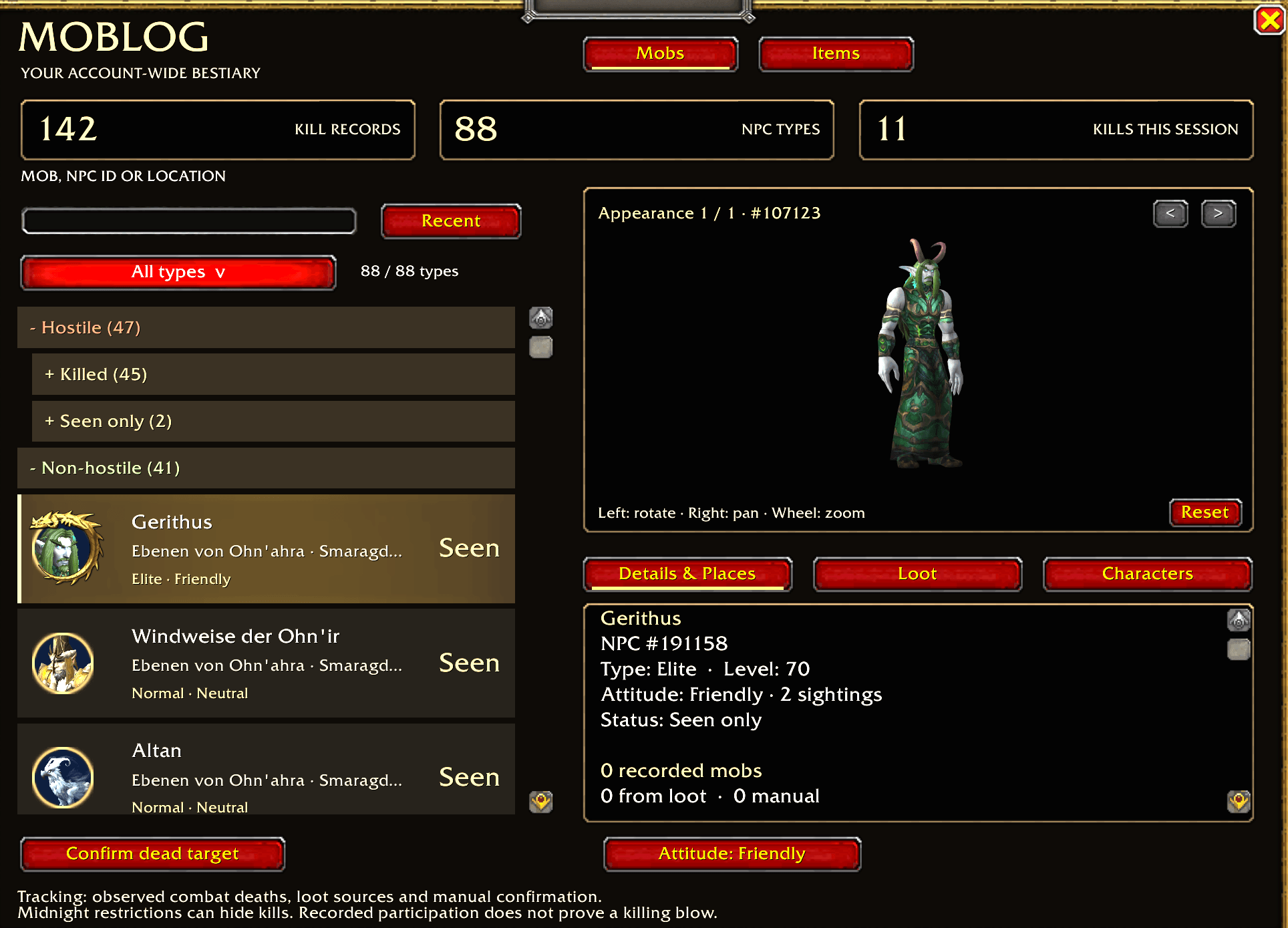Click the mob search input field
The height and width of the screenshot is (928, 1288).
(189, 221)
